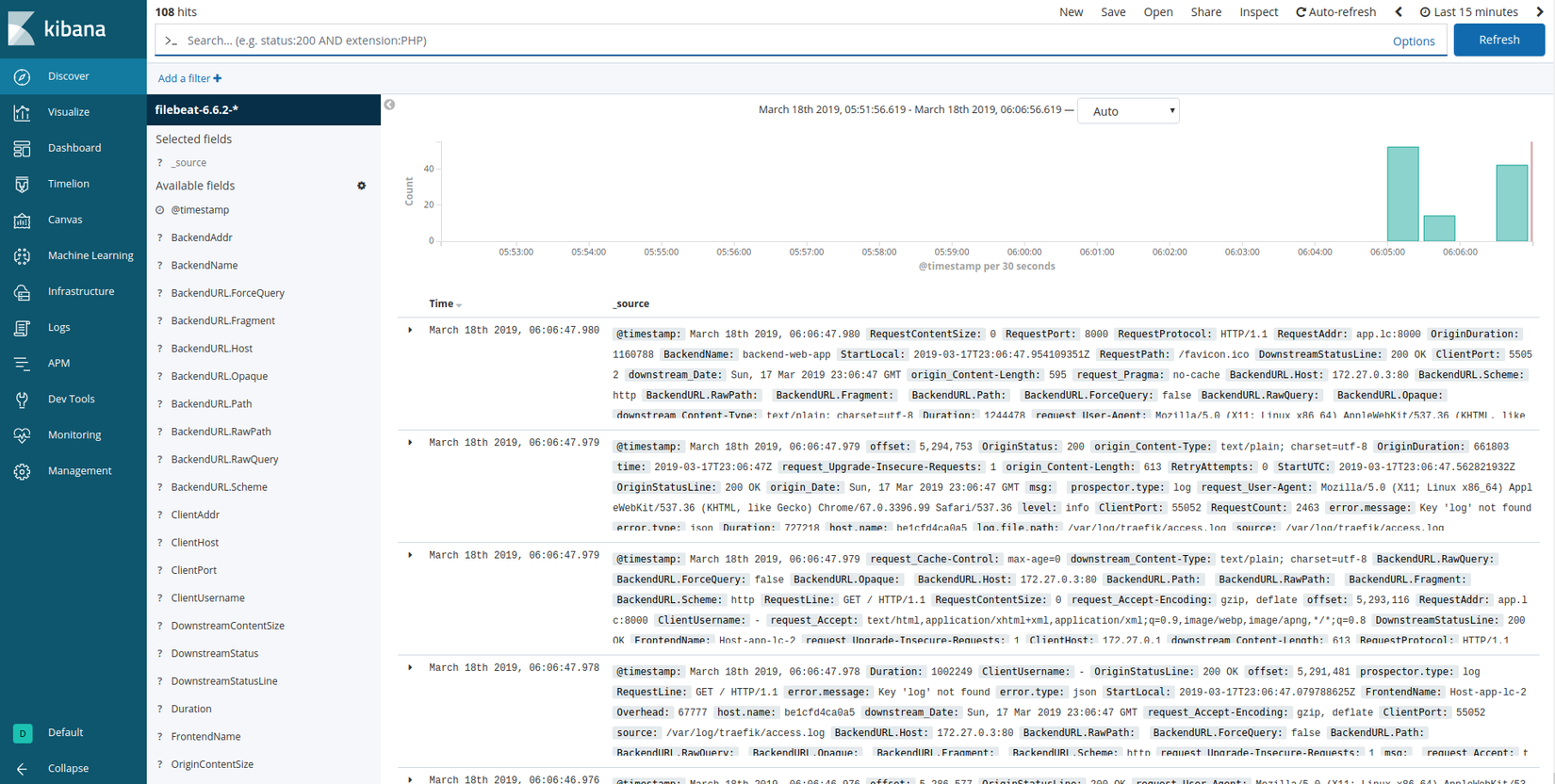Click the tallest histogram bar near 06:05:00
Viewport: 1555px width, 784px height.
[1402, 194]
